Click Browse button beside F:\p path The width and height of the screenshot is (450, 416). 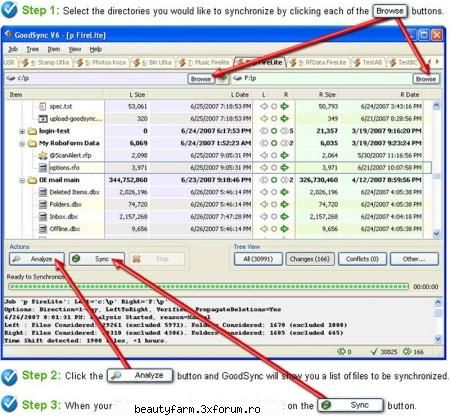pos(426,79)
